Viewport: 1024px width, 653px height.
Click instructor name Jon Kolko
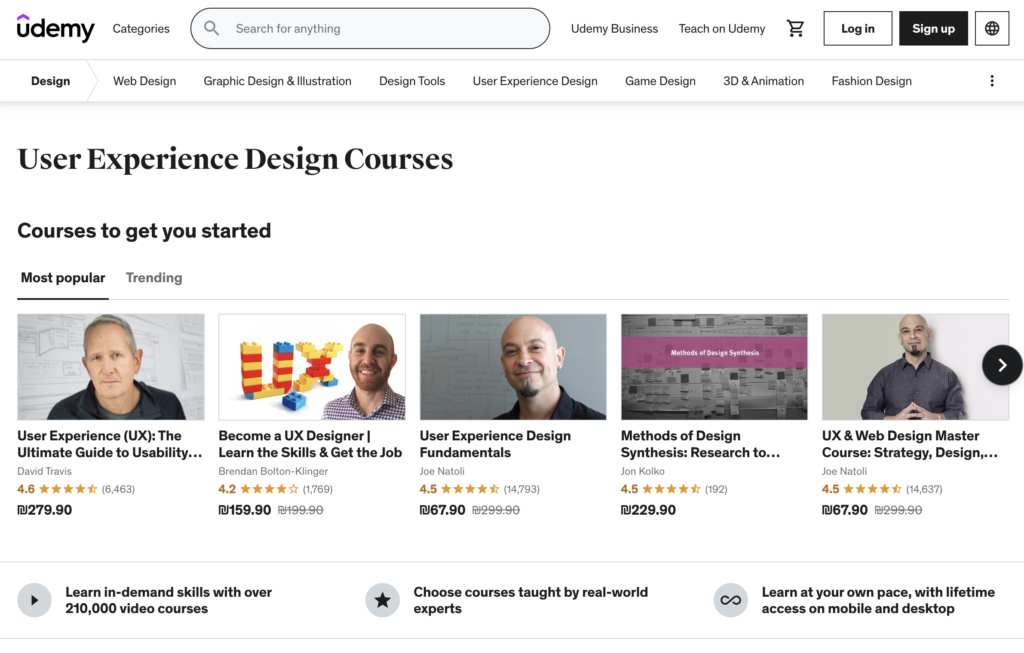tap(643, 471)
